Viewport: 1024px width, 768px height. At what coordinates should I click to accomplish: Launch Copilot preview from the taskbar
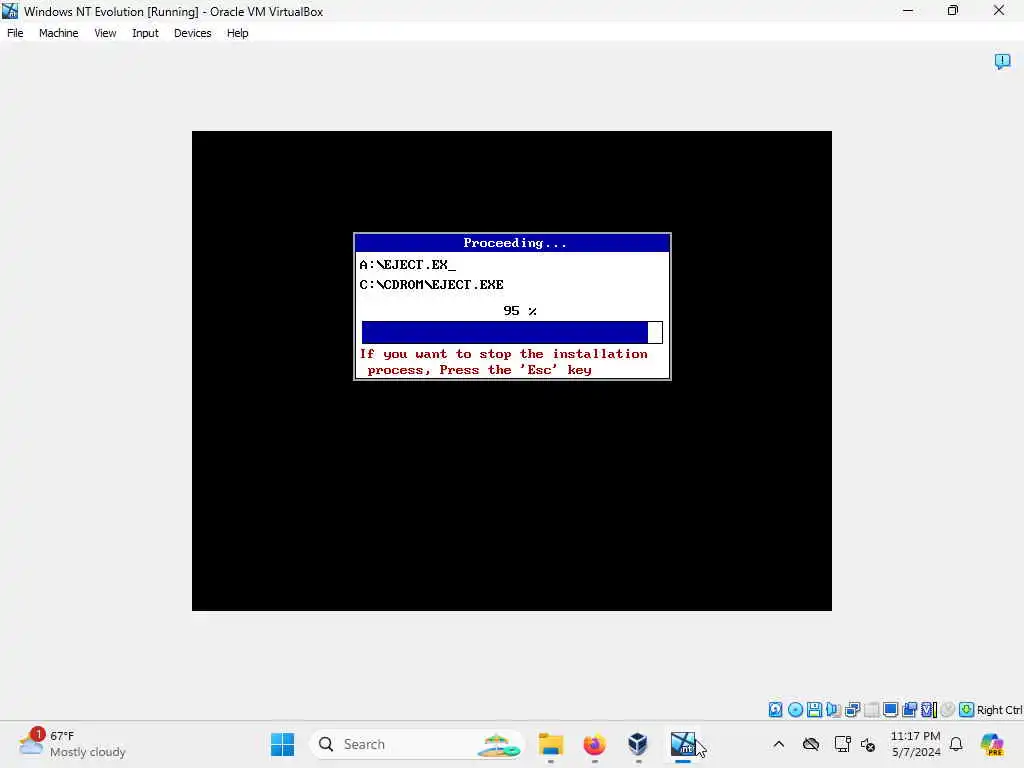992,744
